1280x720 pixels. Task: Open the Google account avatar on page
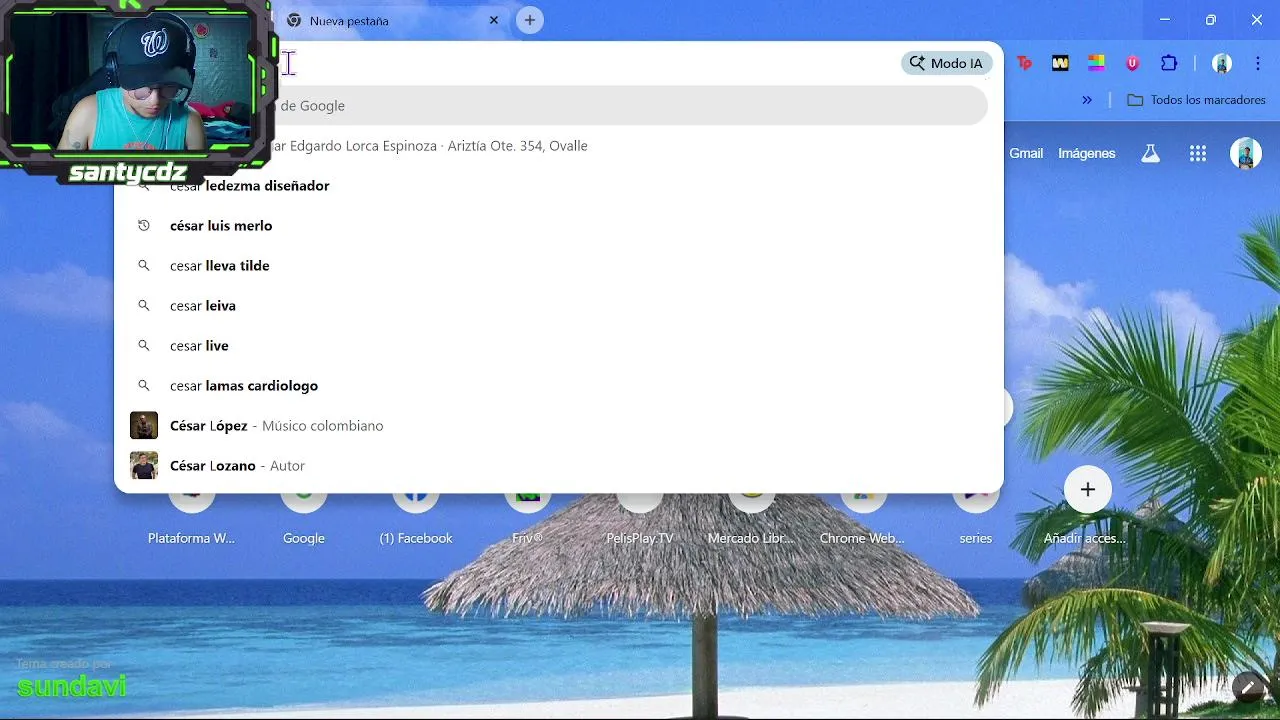coord(1245,153)
